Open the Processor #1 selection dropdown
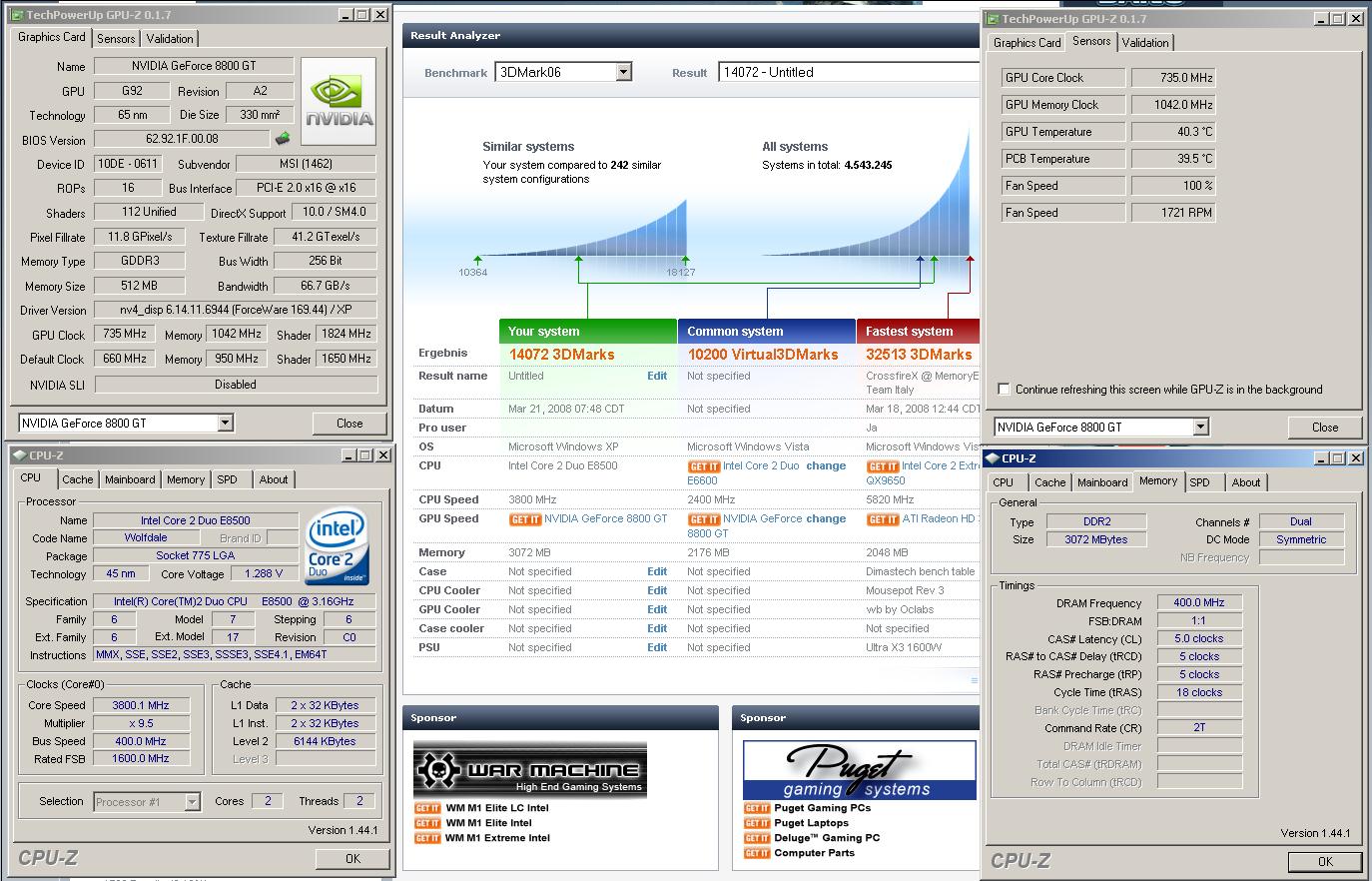The image size is (1372, 881). (192, 801)
